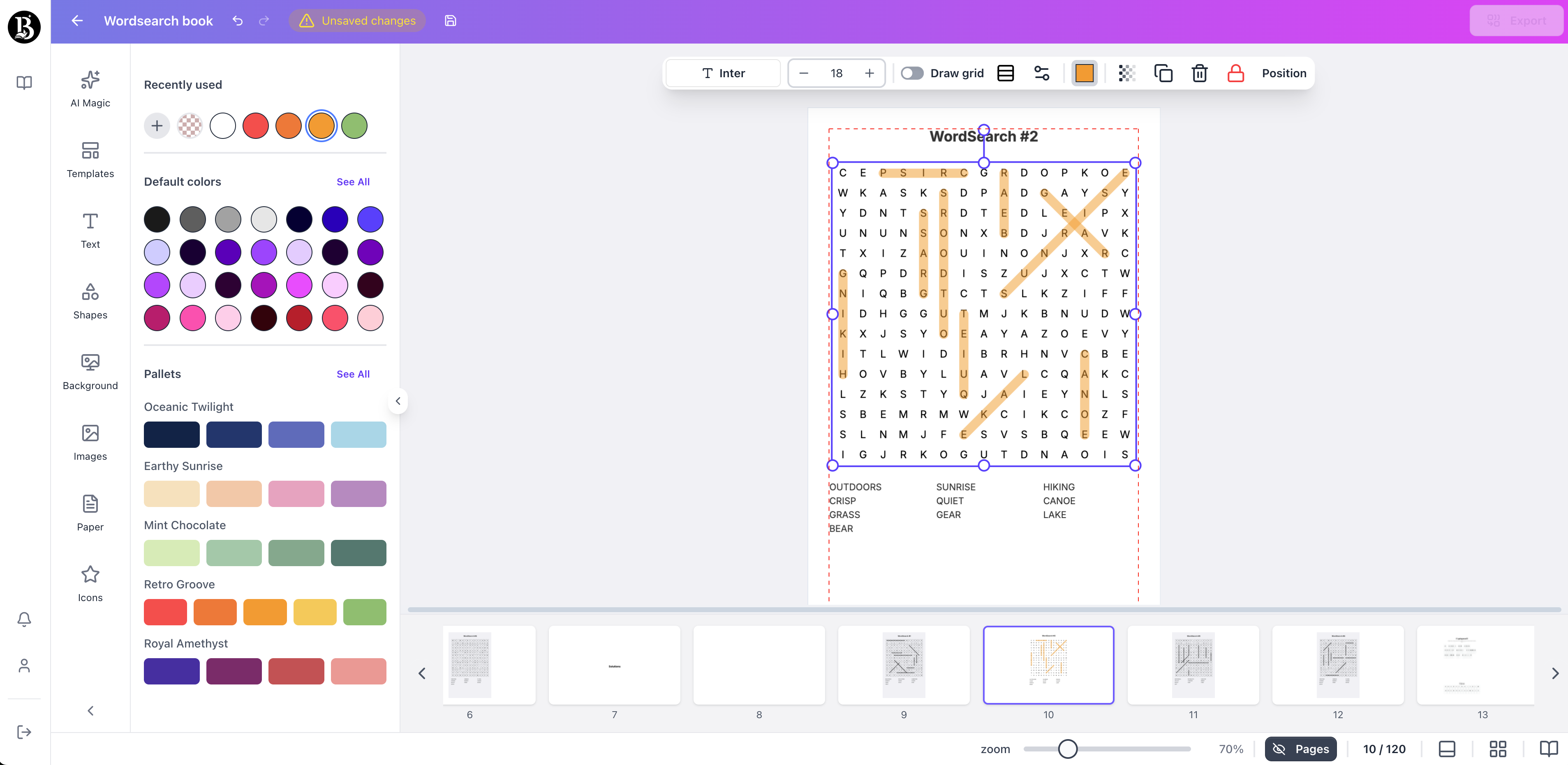Save the Wordsearch book document

[451, 20]
